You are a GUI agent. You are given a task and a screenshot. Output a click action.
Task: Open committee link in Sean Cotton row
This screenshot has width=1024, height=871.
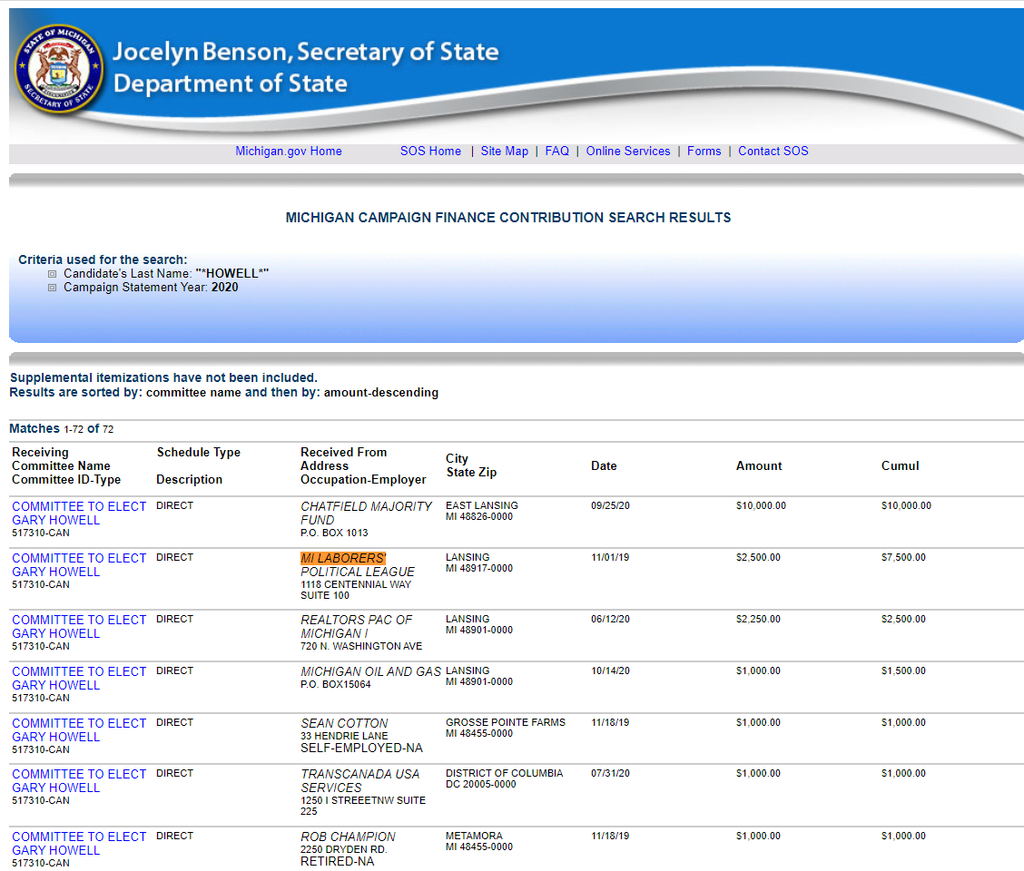(x=79, y=730)
